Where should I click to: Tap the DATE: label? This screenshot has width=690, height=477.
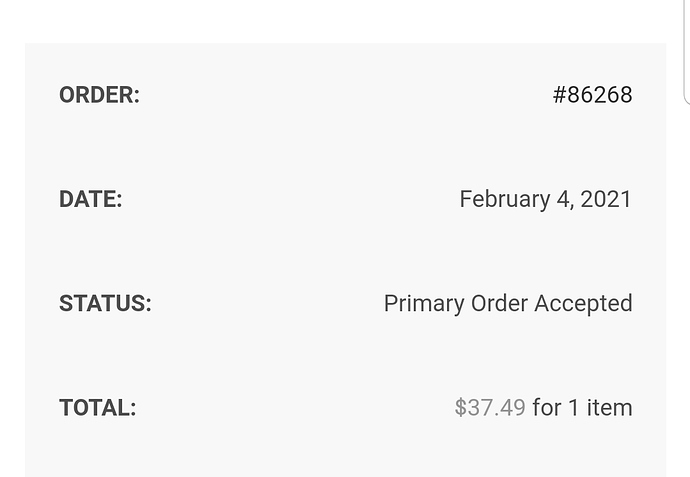coord(91,199)
